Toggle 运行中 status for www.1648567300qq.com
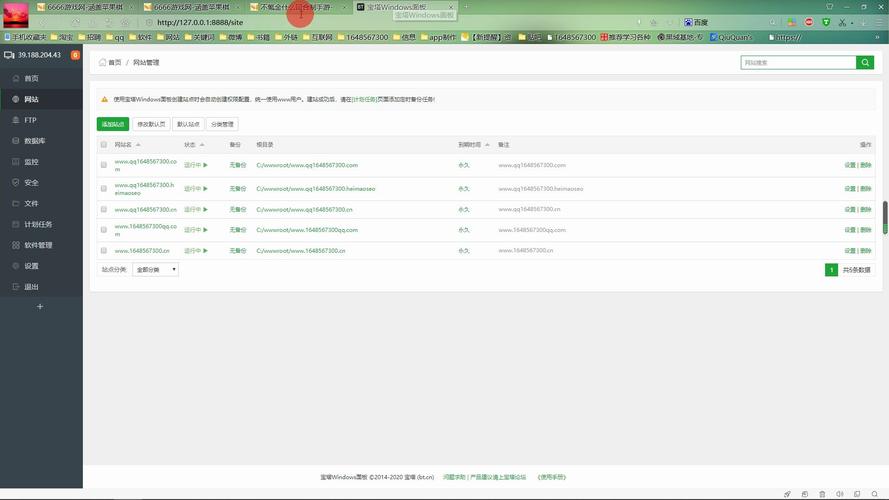This screenshot has width=889, height=500. point(196,230)
